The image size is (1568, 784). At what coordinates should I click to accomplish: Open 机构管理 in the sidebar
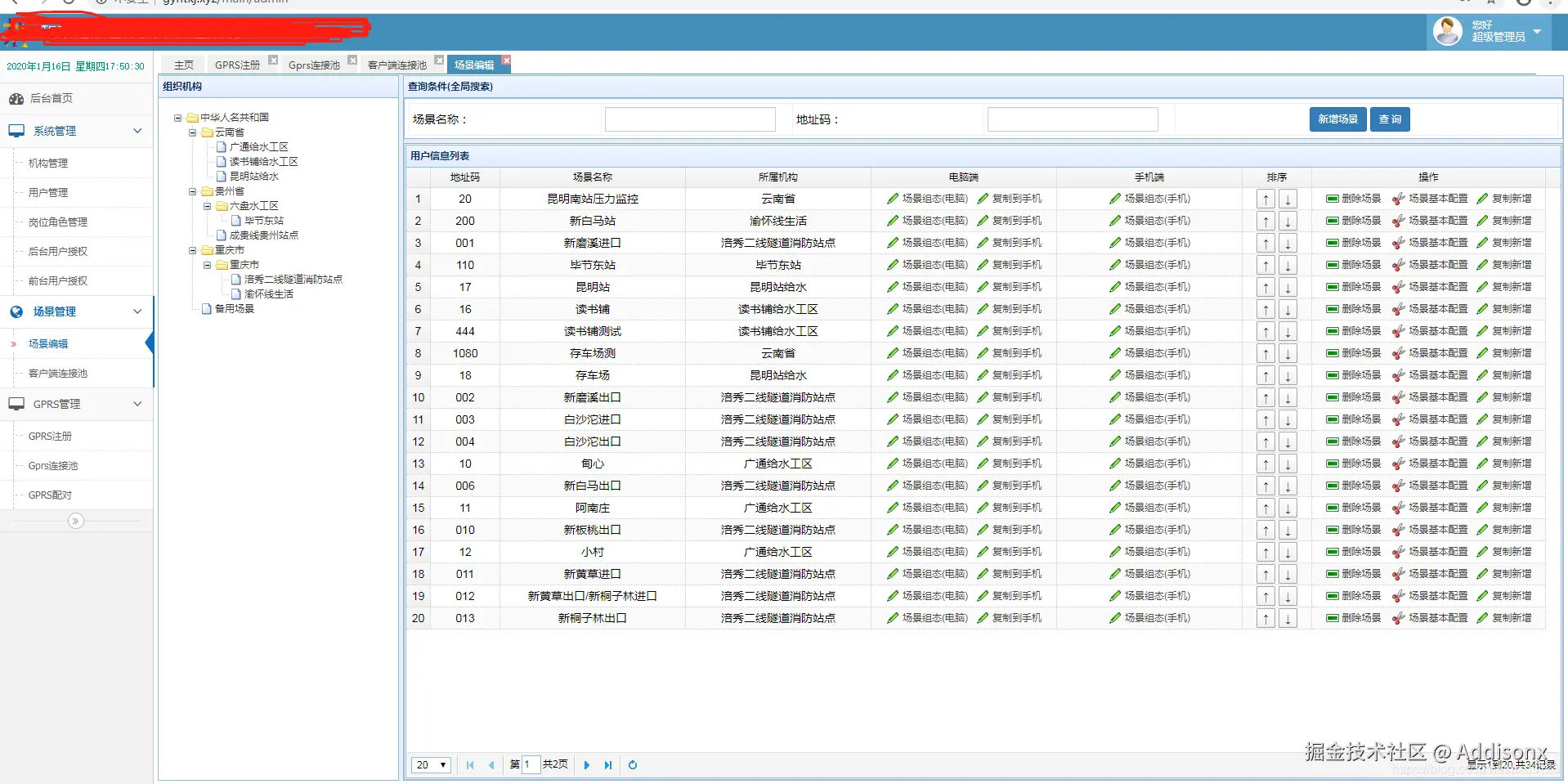pyautogui.click(x=48, y=164)
